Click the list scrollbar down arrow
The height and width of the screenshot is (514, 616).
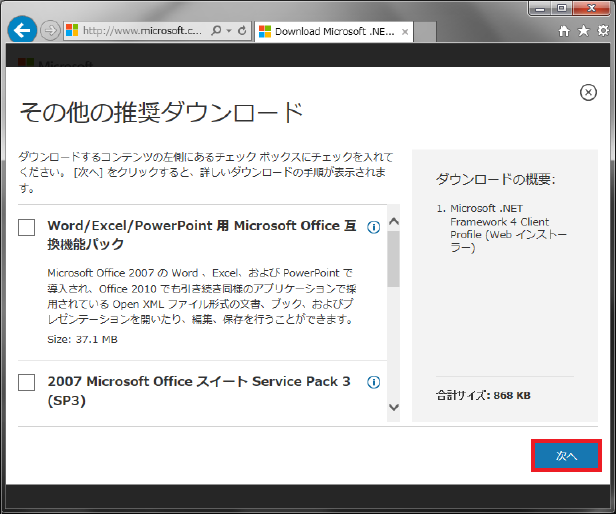pyautogui.click(x=394, y=407)
